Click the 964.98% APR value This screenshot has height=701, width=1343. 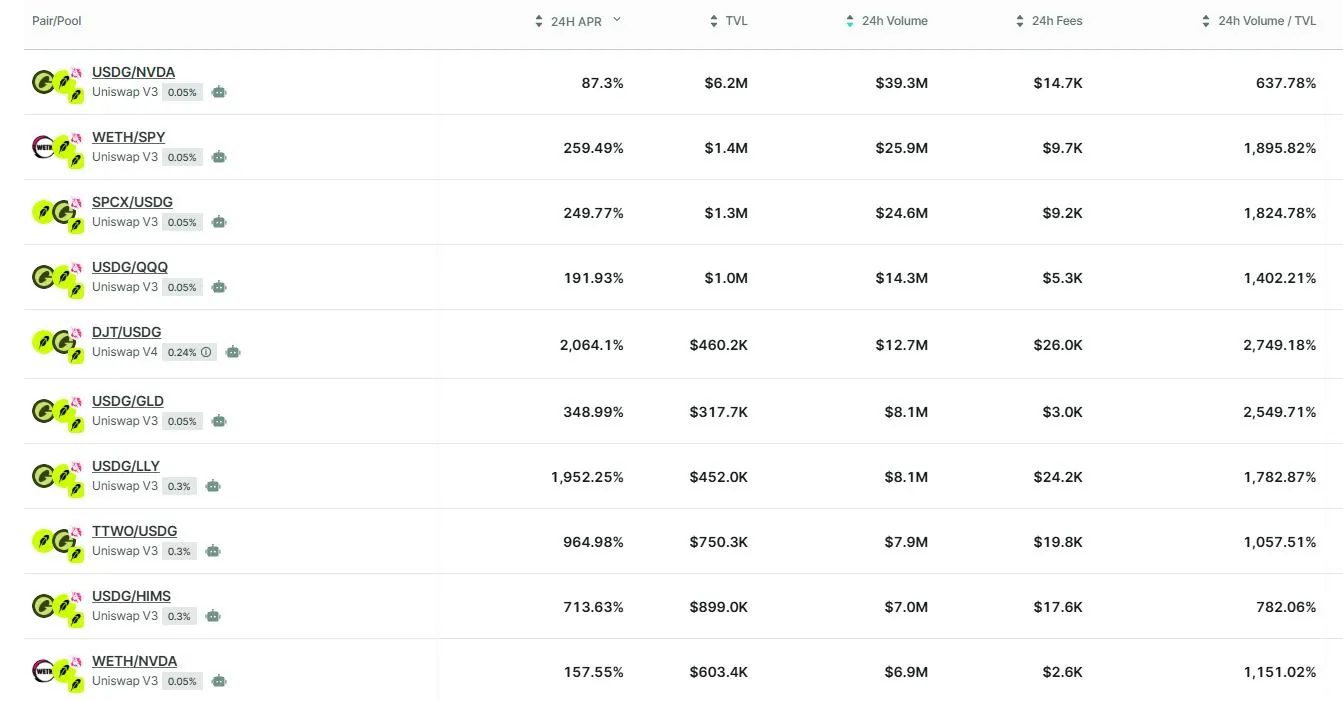pyautogui.click(x=594, y=542)
